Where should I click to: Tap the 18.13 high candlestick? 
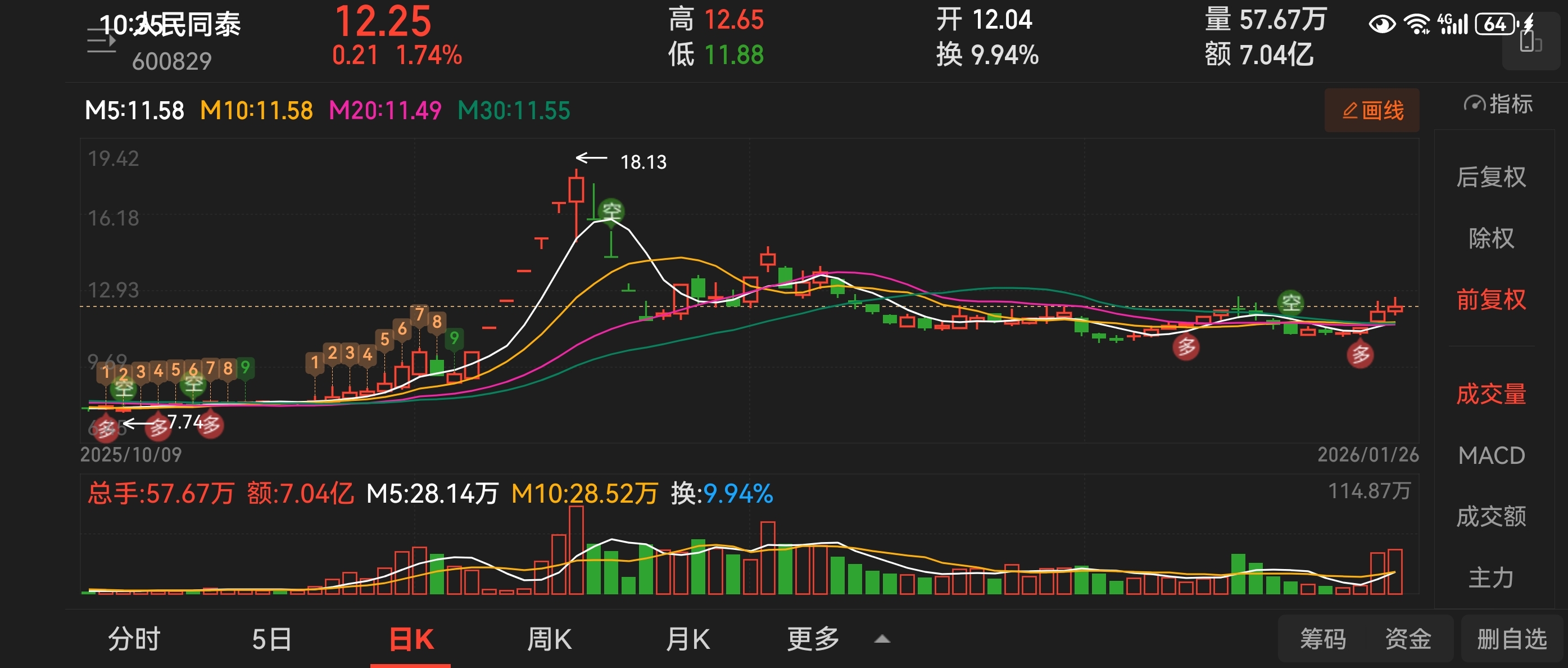[x=576, y=190]
